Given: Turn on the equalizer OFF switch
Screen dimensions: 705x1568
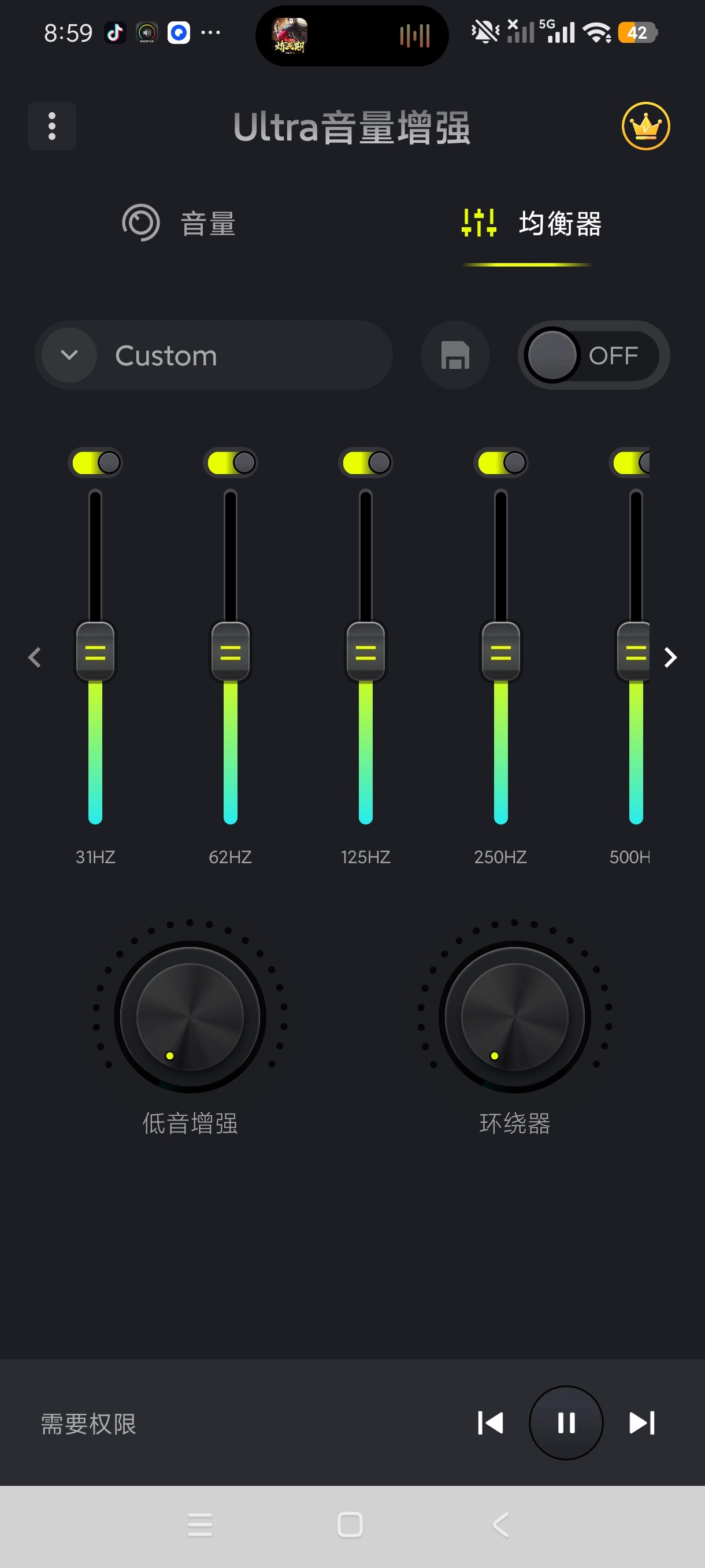Looking at the screenshot, I should point(593,355).
